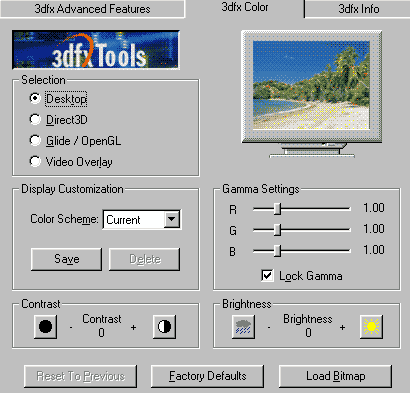This screenshot has width=410, height=393.
Task: Click the R gamma value 1.00
Action: tap(374, 208)
